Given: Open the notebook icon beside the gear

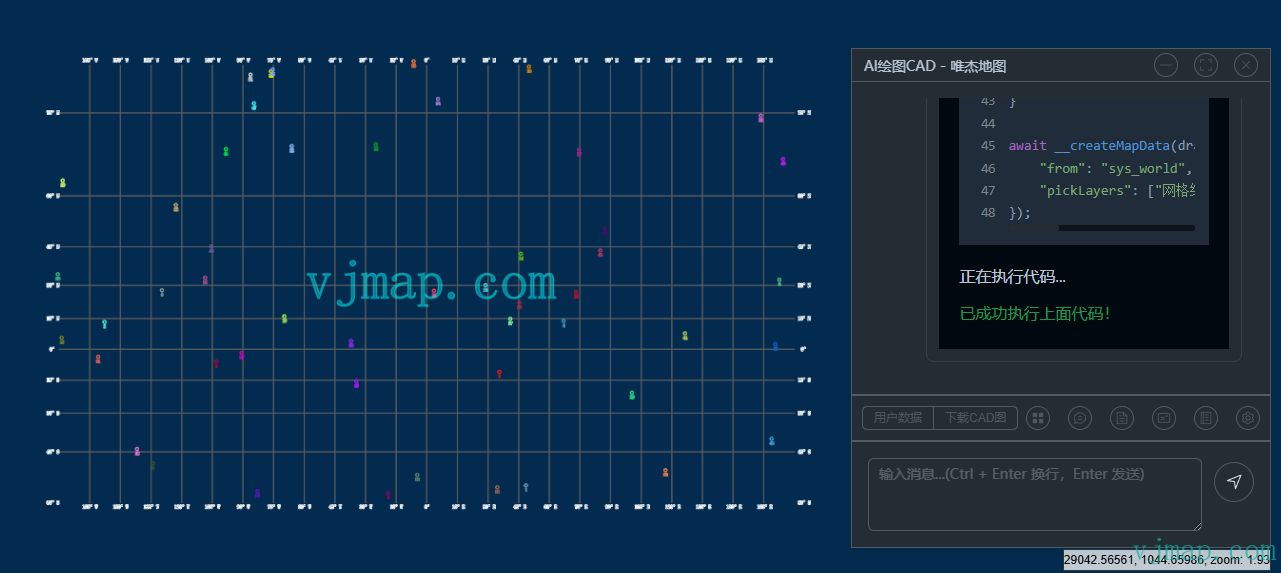Looking at the screenshot, I should [1206, 418].
